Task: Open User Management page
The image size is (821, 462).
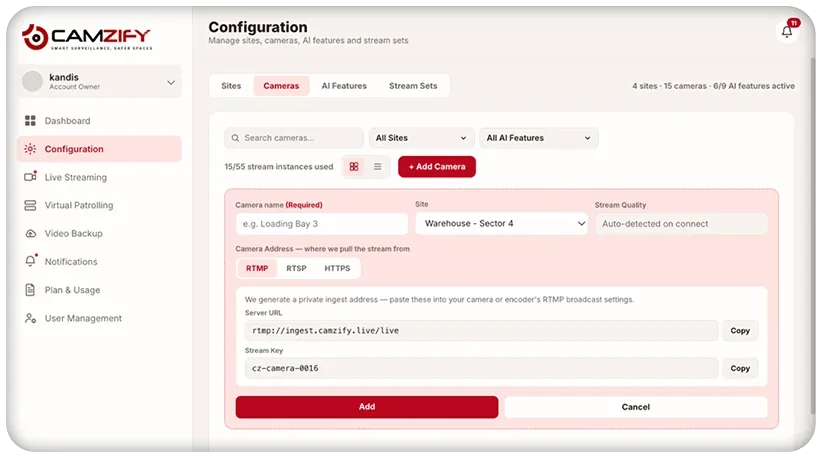Action: [x=99, y=318]
